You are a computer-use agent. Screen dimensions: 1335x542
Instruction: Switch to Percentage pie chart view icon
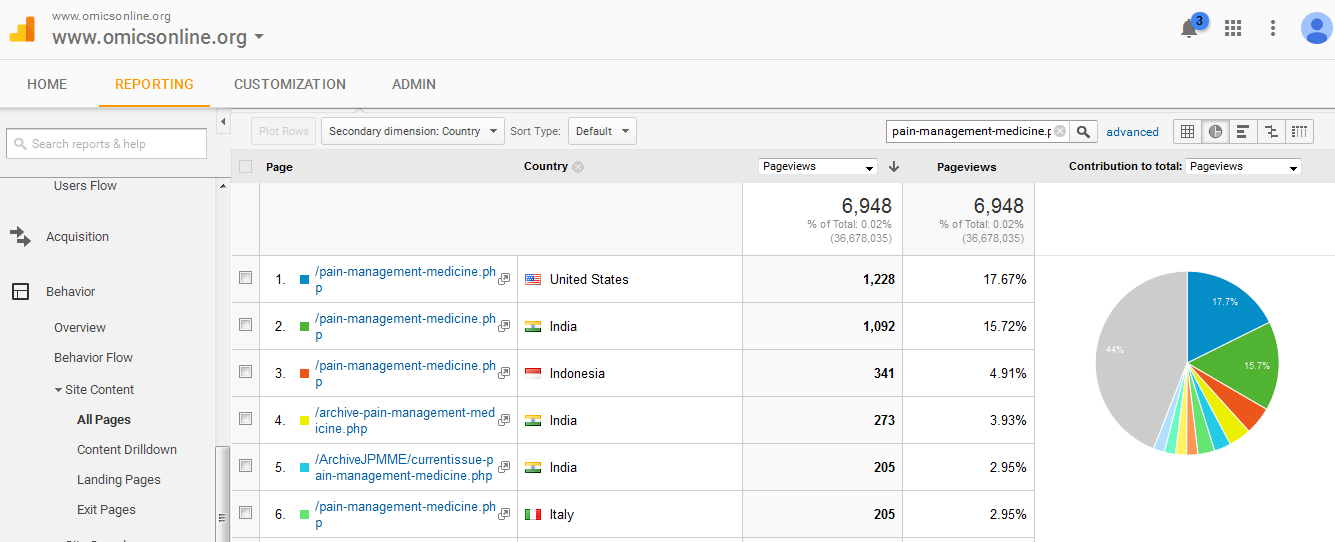click(1215, 131)
